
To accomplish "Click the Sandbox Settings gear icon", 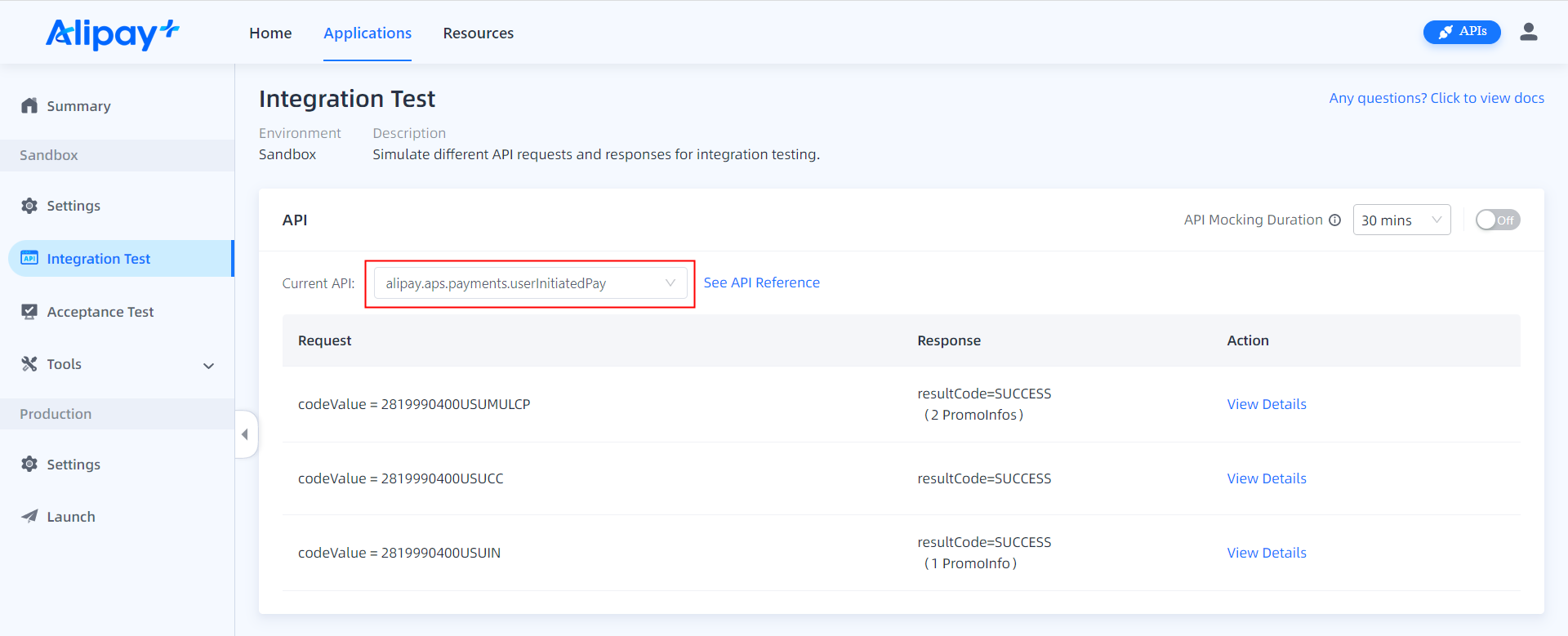I will [29, 206].
